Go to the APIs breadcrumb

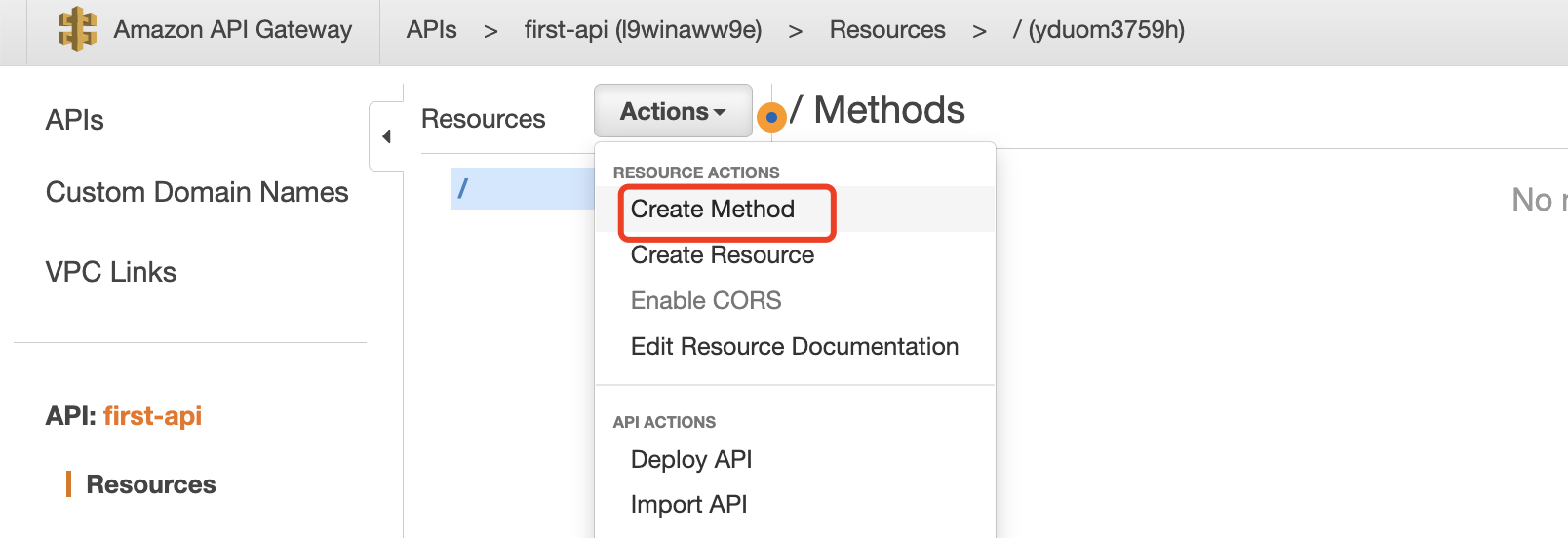pyautogui.click(x=431, y=30)
